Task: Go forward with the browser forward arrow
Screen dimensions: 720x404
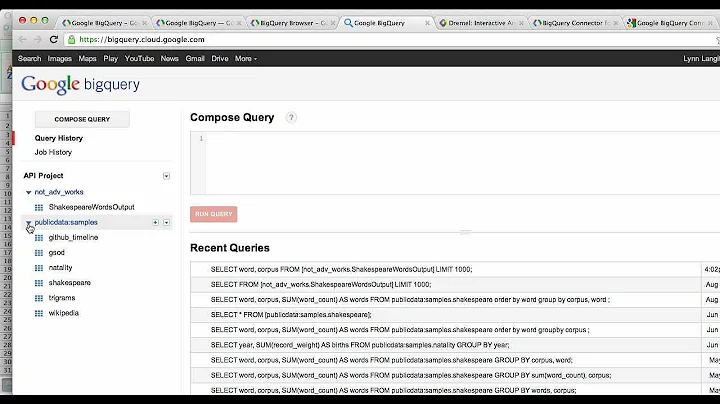Action: (38, 39)
